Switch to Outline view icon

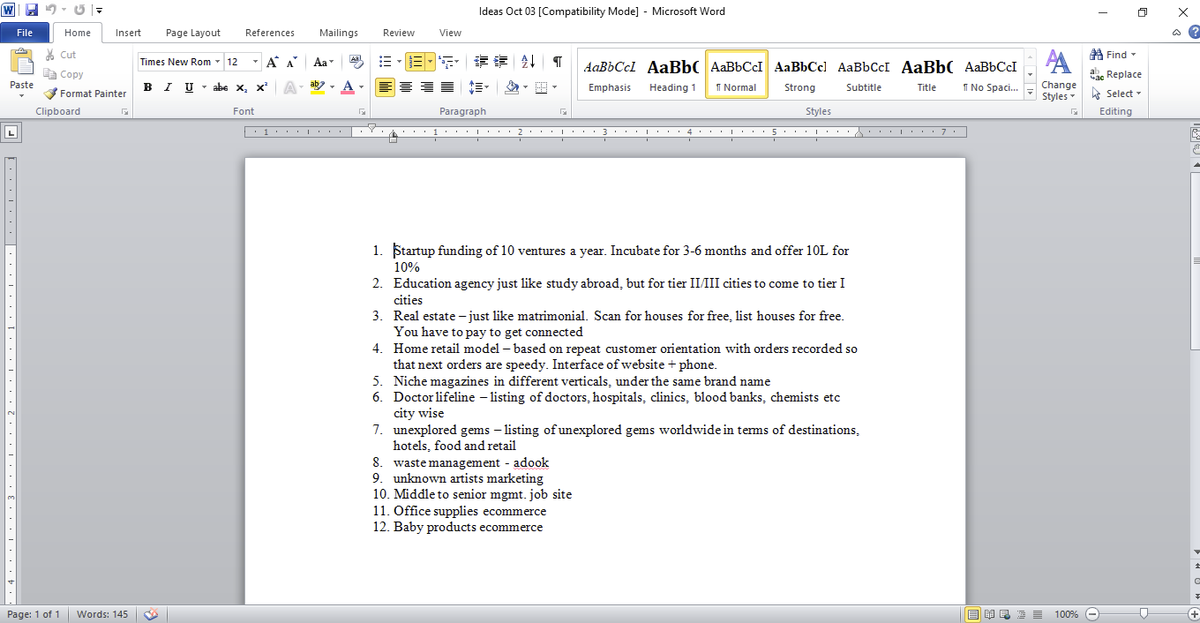1022,614
